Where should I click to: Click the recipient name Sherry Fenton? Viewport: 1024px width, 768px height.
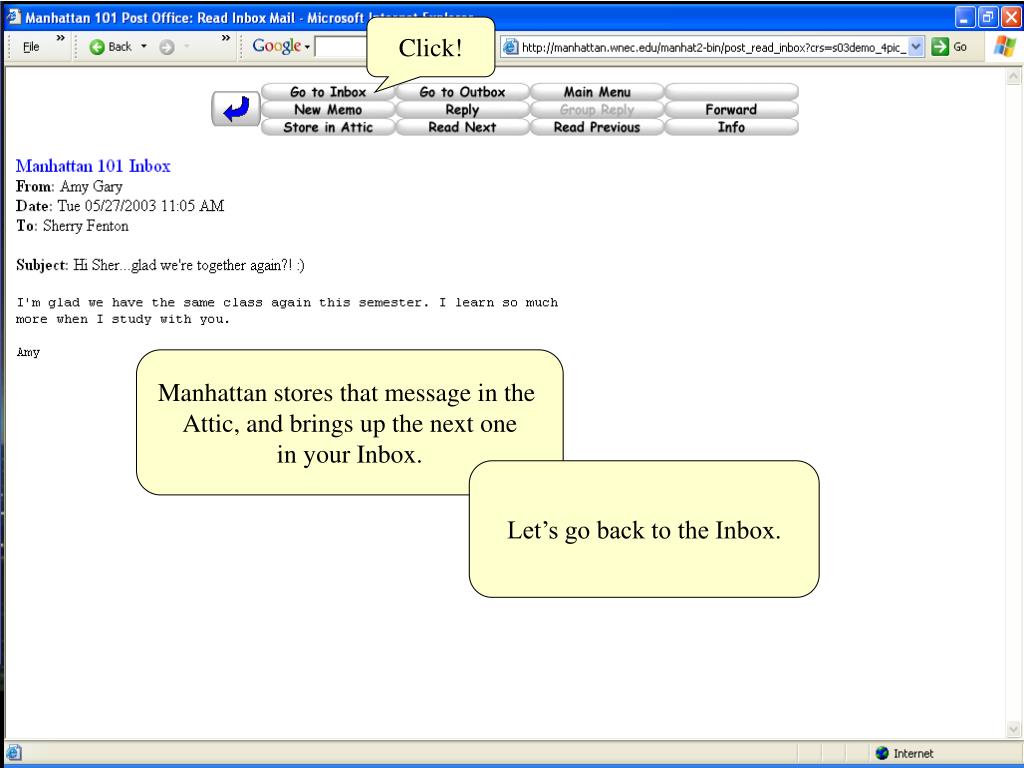(x=86, y=226)
